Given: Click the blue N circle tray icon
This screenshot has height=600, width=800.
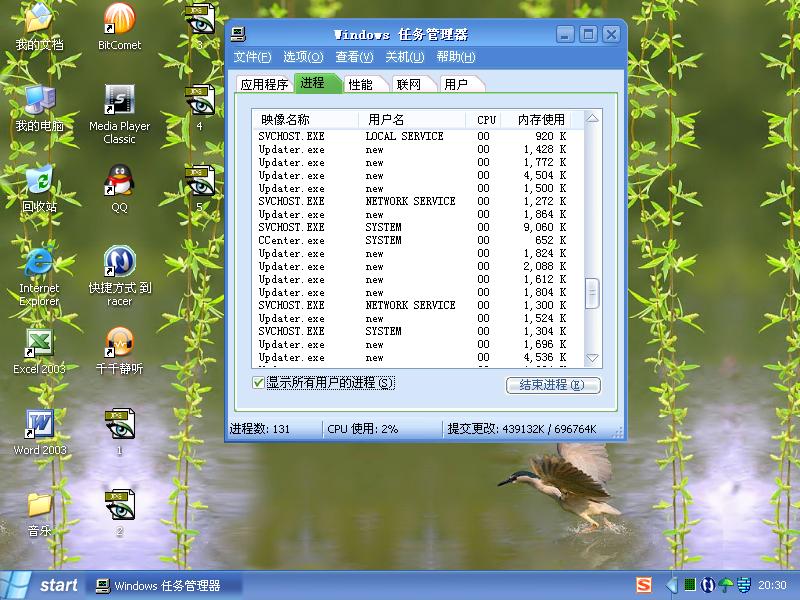Looking at the screenshot, I should tap(708, 585).
